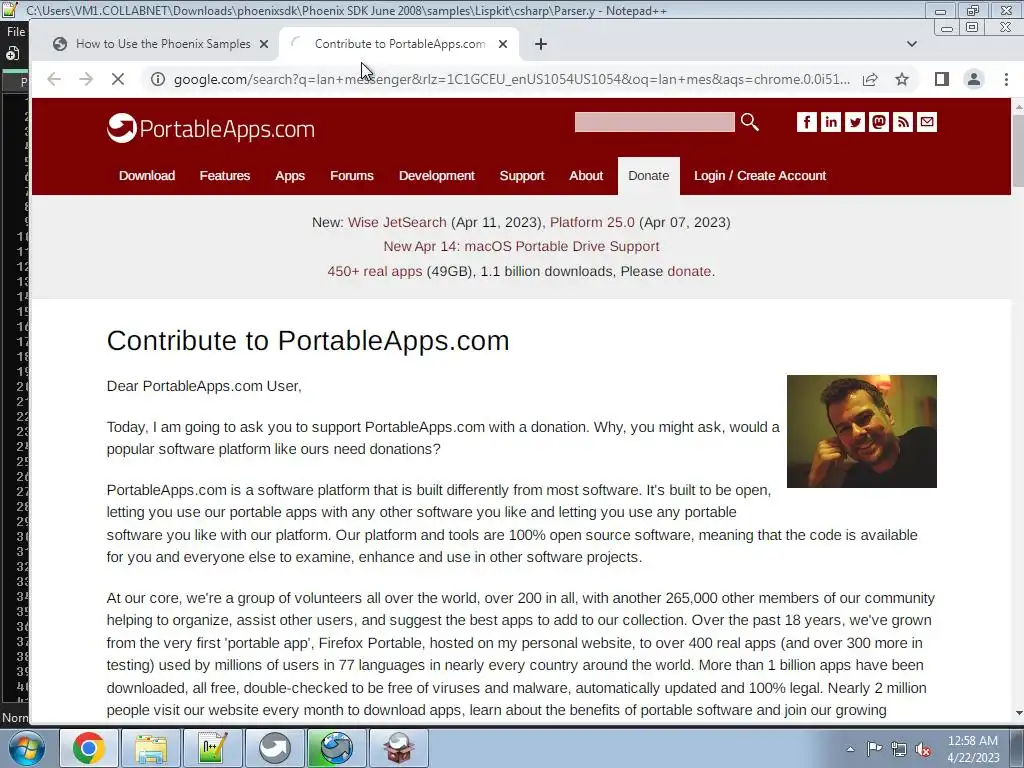The height and width of the screenshot is (768, 1024).
Task: Toggle the Chrome side panel icon
Action: pos(942,79)
